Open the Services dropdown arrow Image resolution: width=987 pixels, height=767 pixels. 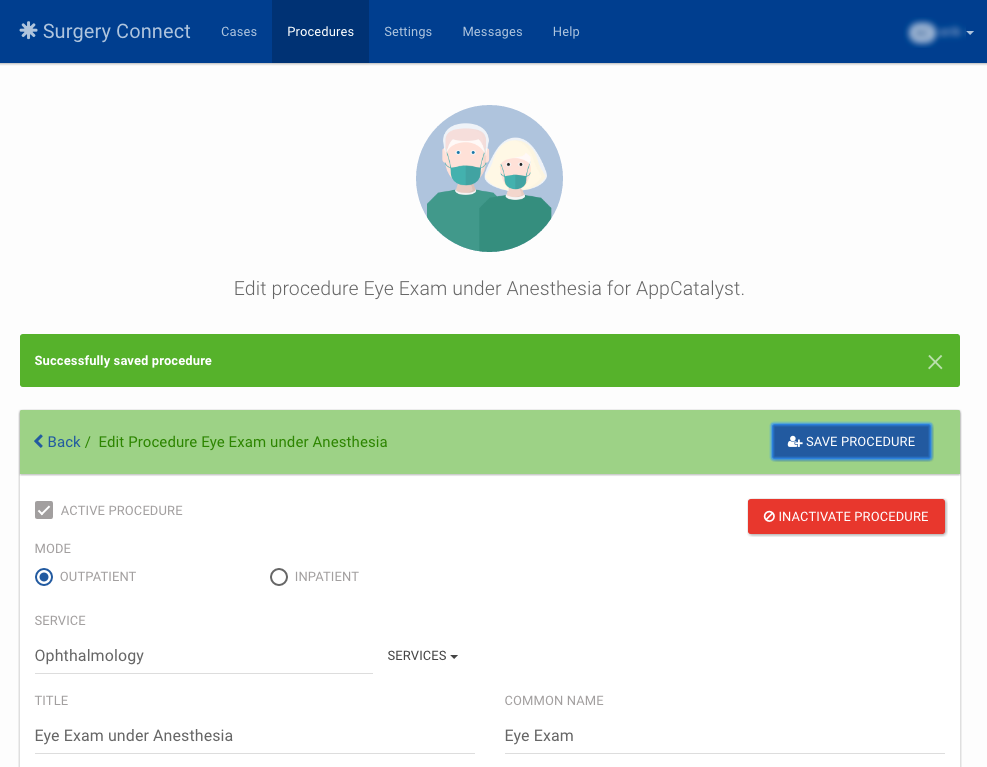click(x=453, y=656)
